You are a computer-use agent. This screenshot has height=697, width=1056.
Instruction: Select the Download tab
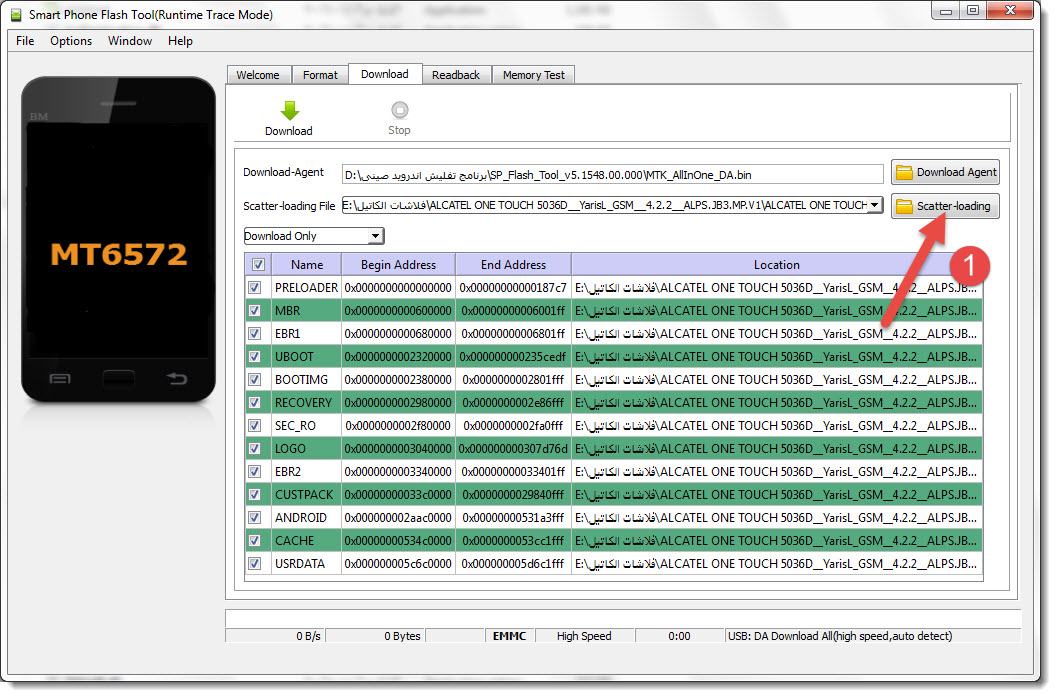385,74
